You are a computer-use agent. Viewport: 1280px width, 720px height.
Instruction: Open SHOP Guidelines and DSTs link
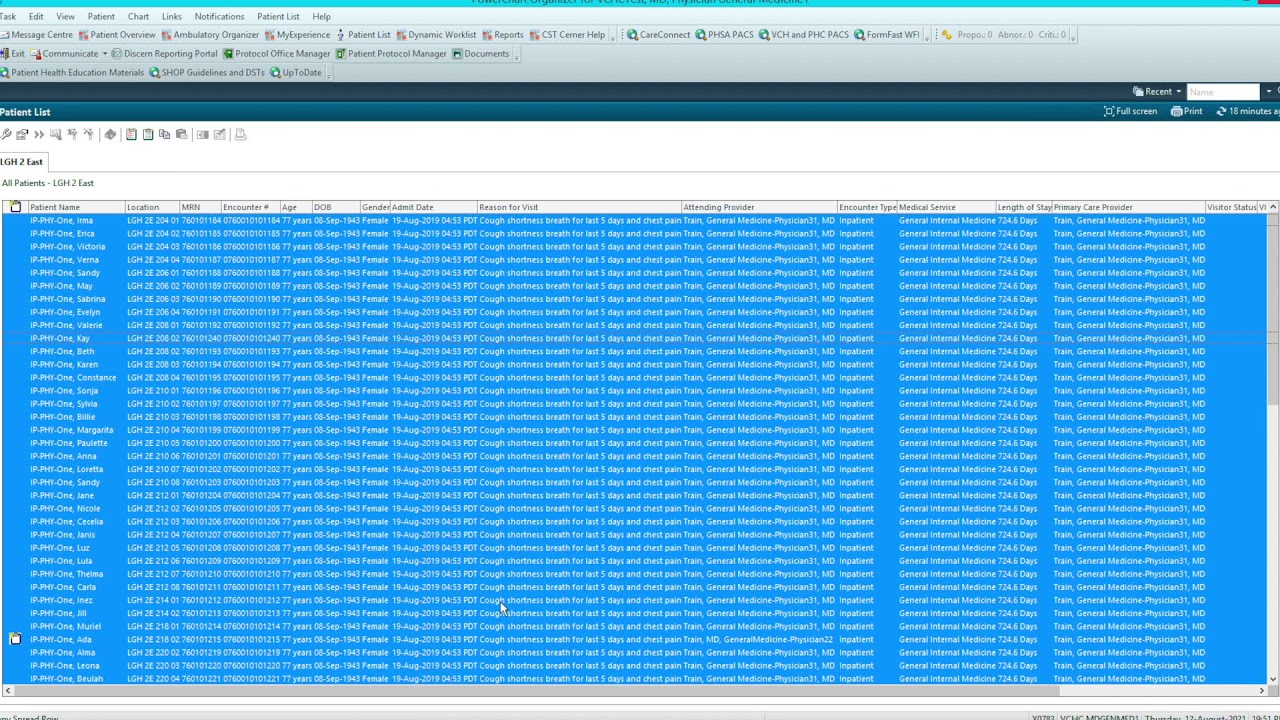(206, 73)
